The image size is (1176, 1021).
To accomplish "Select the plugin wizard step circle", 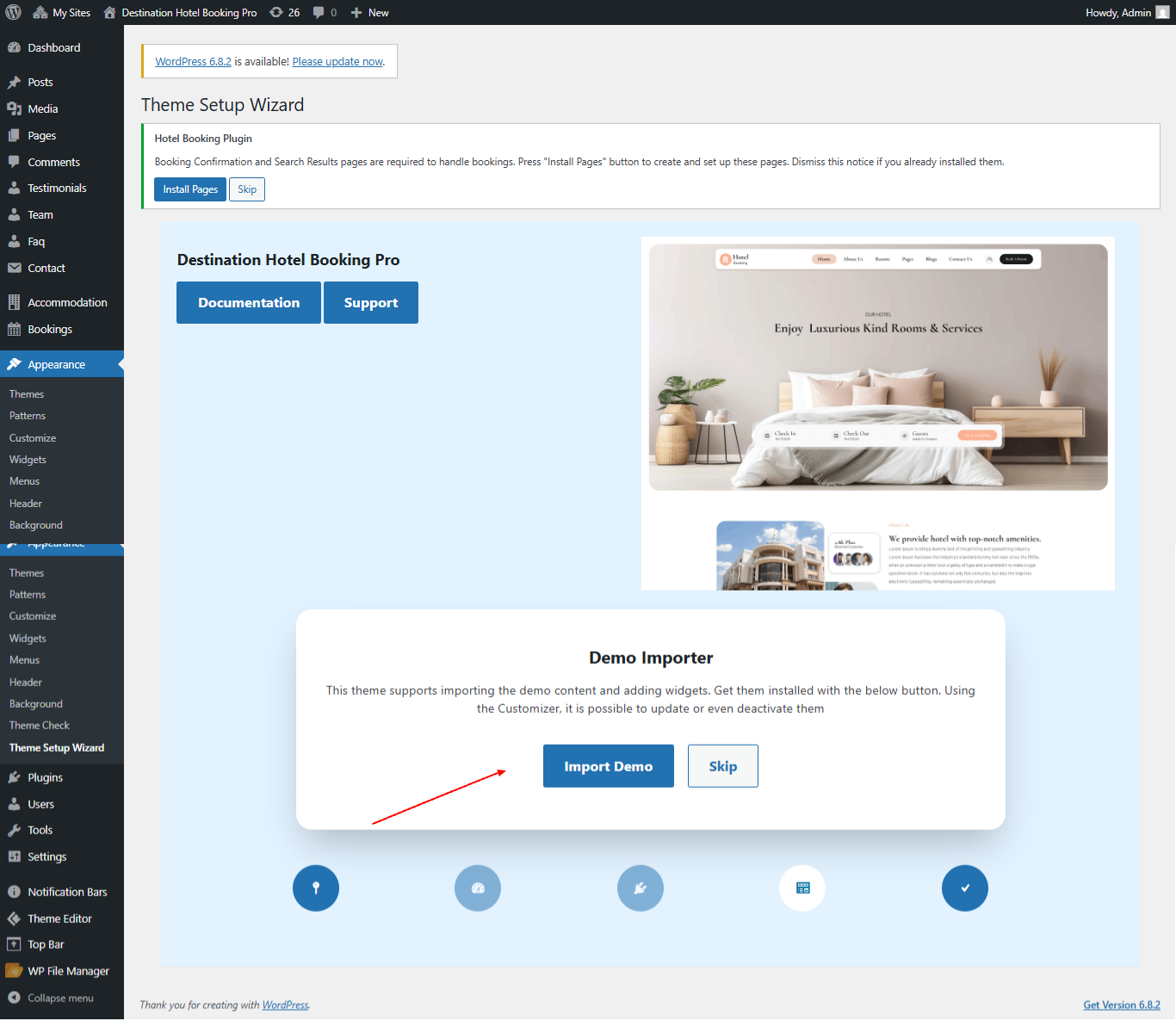I will coord(641,888).
